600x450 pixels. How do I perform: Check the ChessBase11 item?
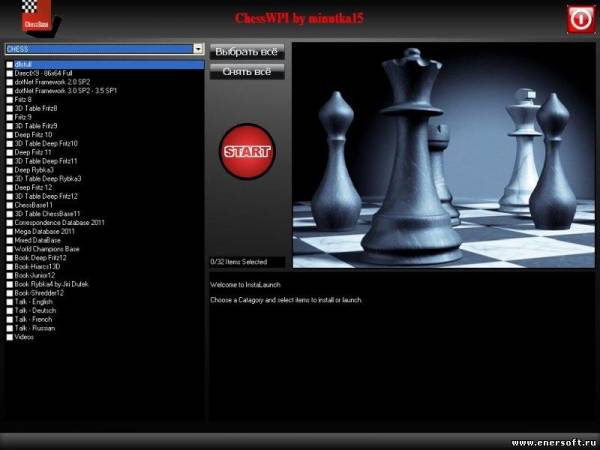10,205
